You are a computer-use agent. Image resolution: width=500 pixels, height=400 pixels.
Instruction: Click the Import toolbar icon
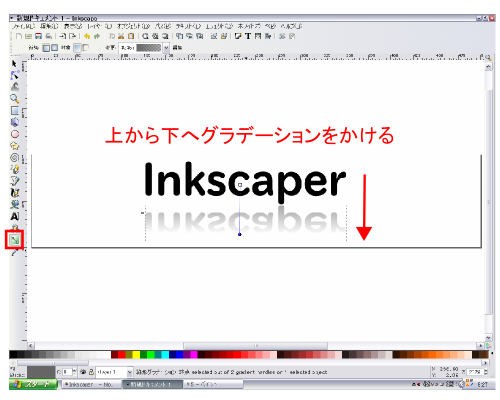click(63, 36)
